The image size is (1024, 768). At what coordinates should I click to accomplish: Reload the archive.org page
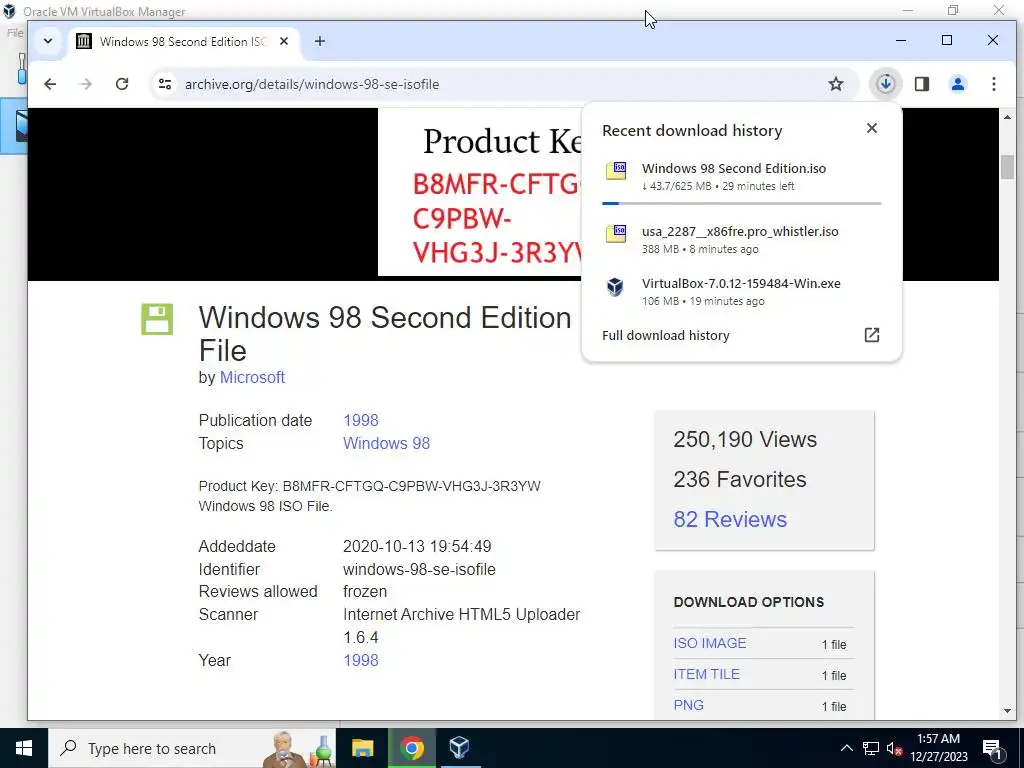point(121,84)
